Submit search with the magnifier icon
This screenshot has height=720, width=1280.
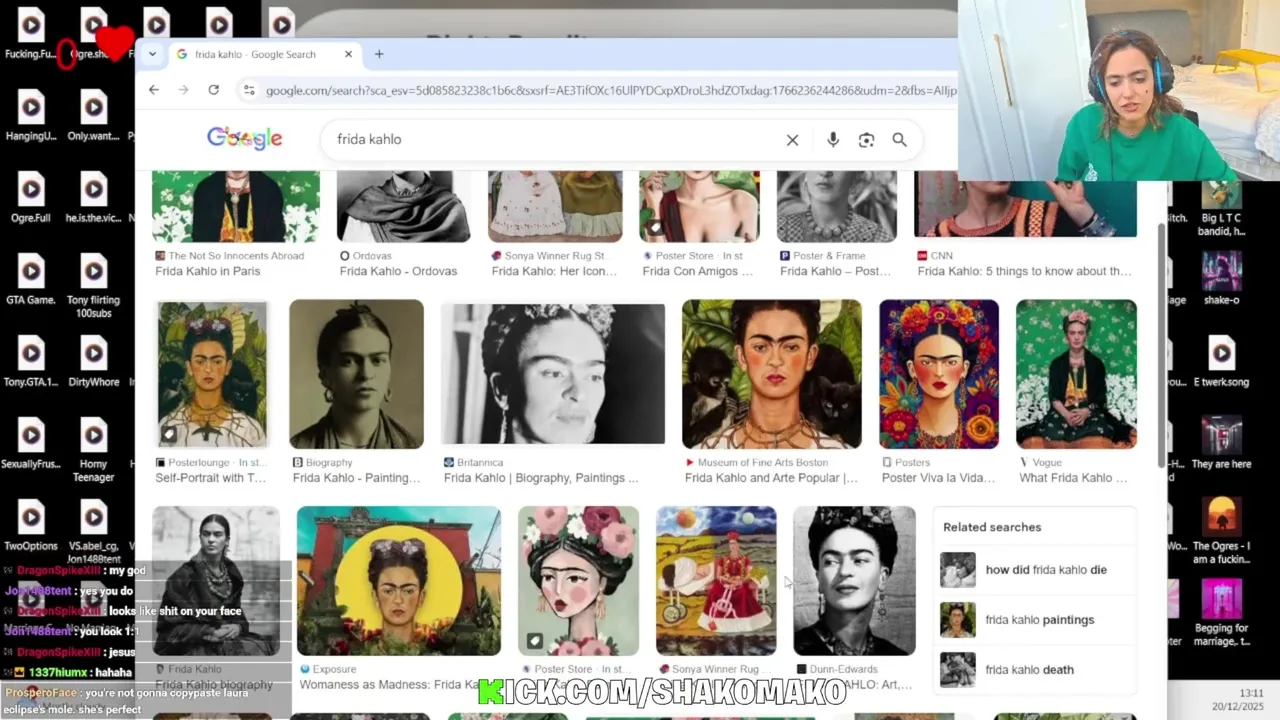[x=899, y=140]
